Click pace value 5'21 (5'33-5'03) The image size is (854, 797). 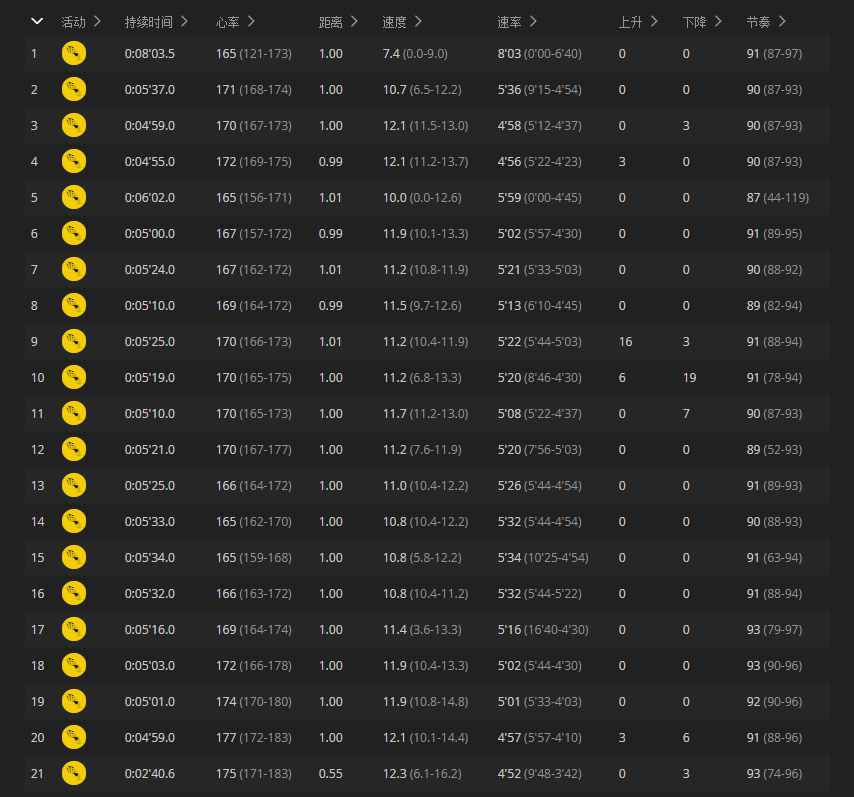(x=539, y=269)
